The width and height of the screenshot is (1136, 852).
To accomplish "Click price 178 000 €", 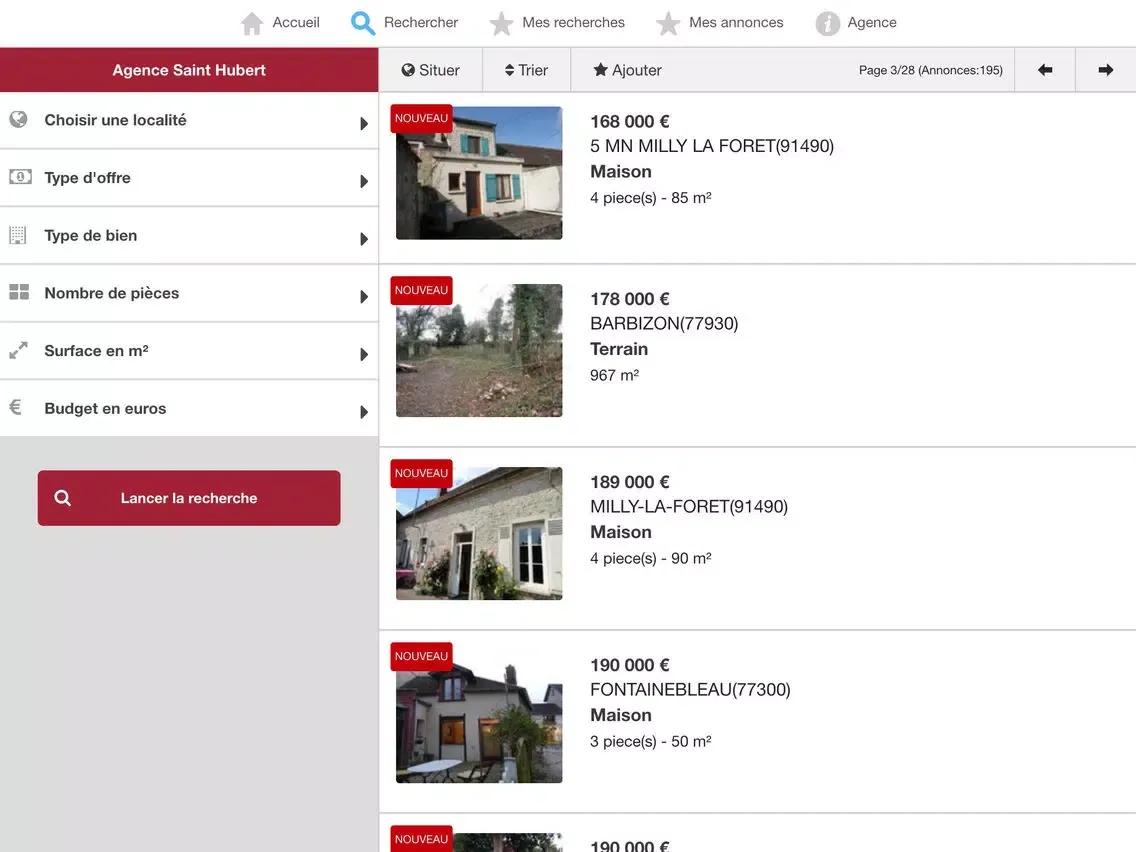I will (x=630, y=298).
